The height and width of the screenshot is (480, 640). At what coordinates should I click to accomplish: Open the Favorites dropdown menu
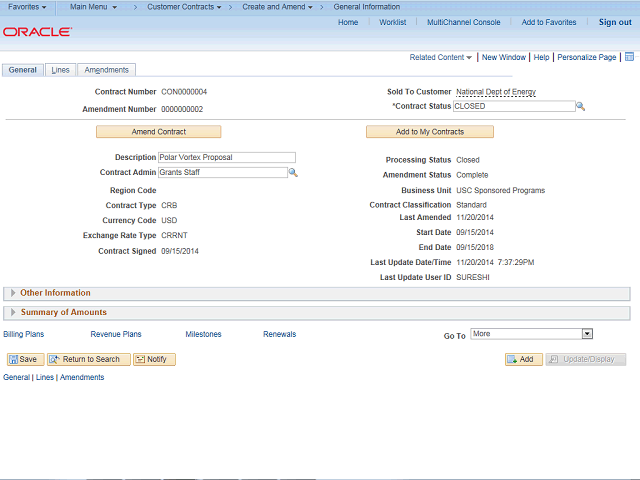pos(27,7)
